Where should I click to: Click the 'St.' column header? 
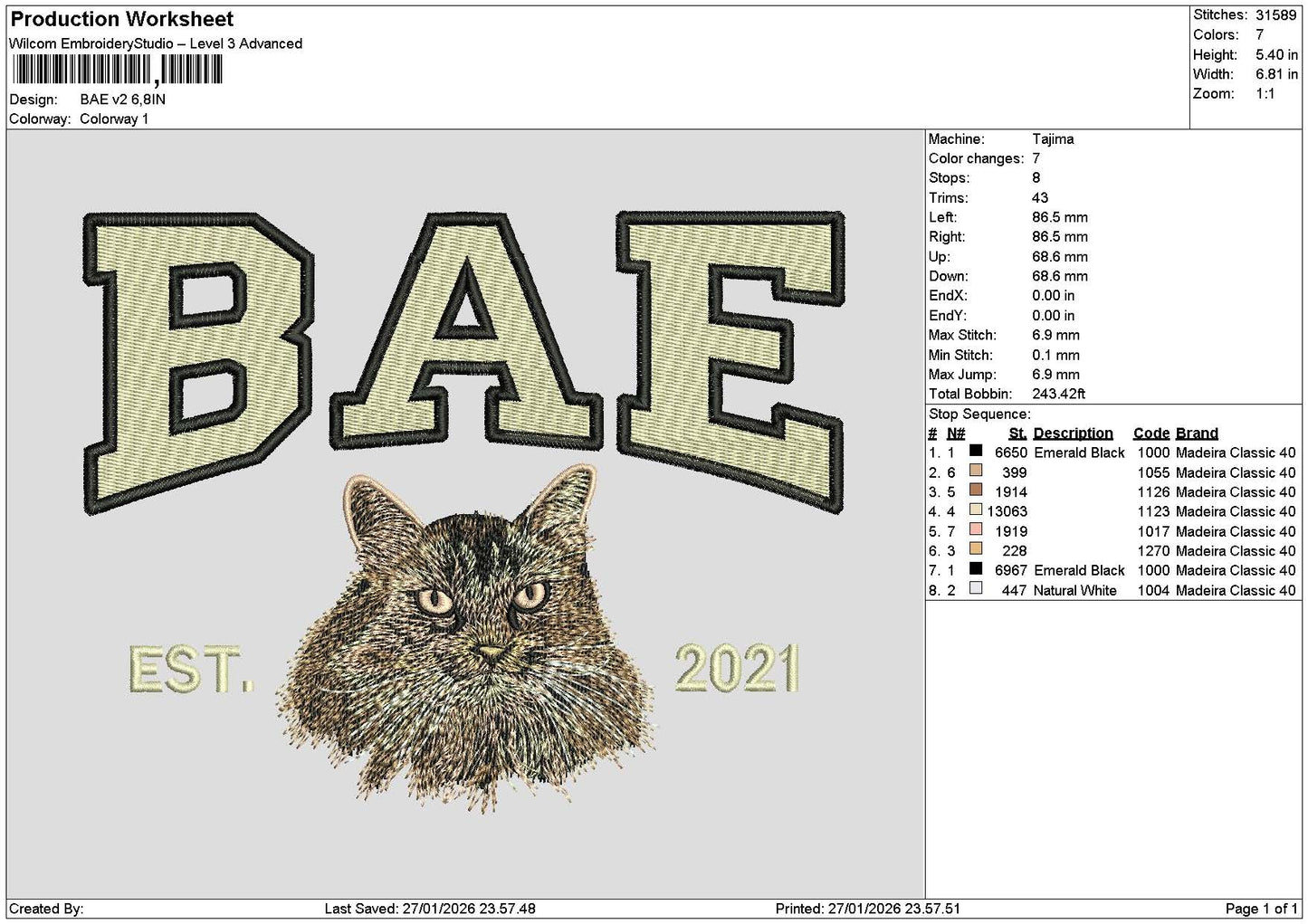tap(1017, 433)
